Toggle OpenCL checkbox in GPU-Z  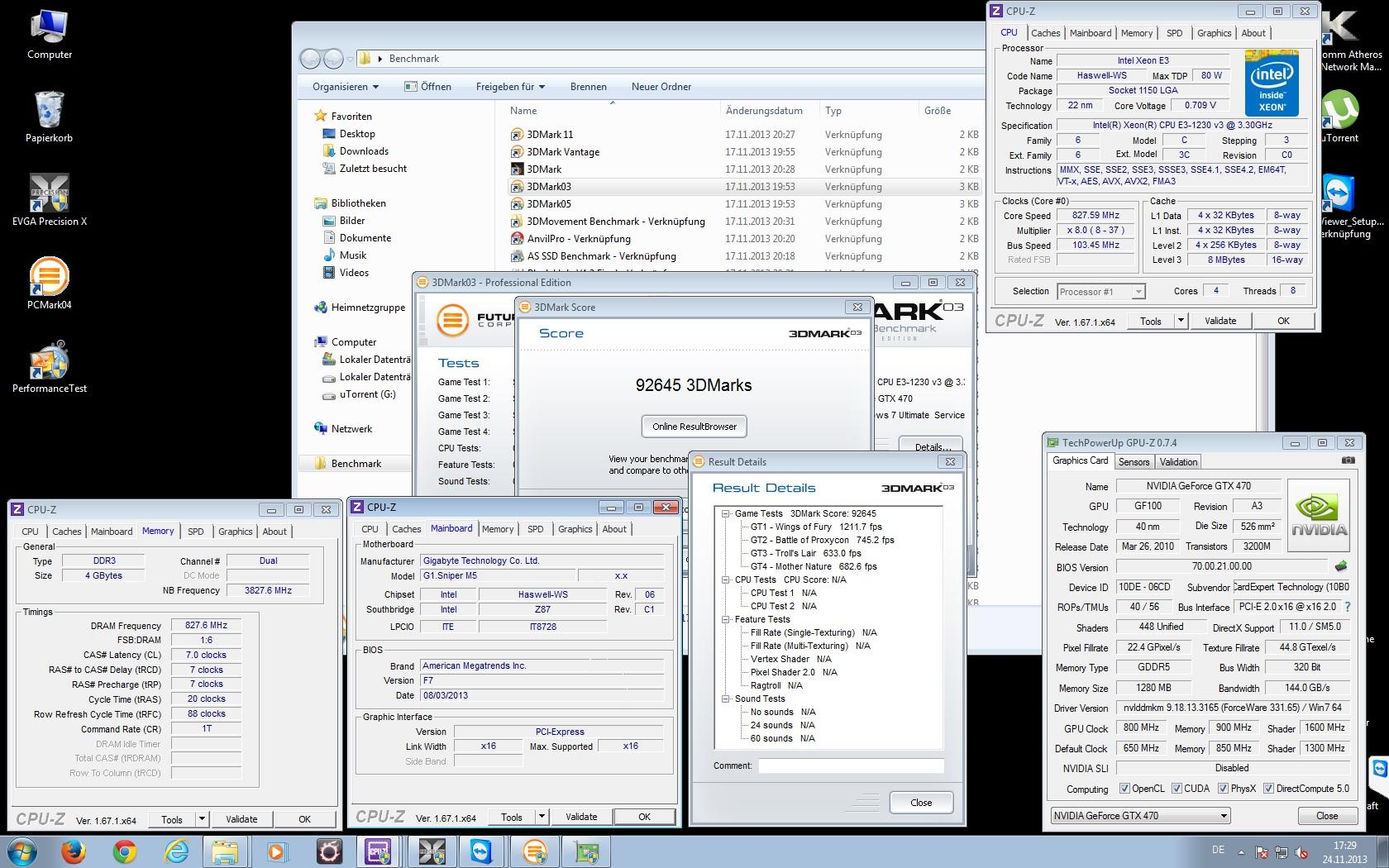point(1124,789)
